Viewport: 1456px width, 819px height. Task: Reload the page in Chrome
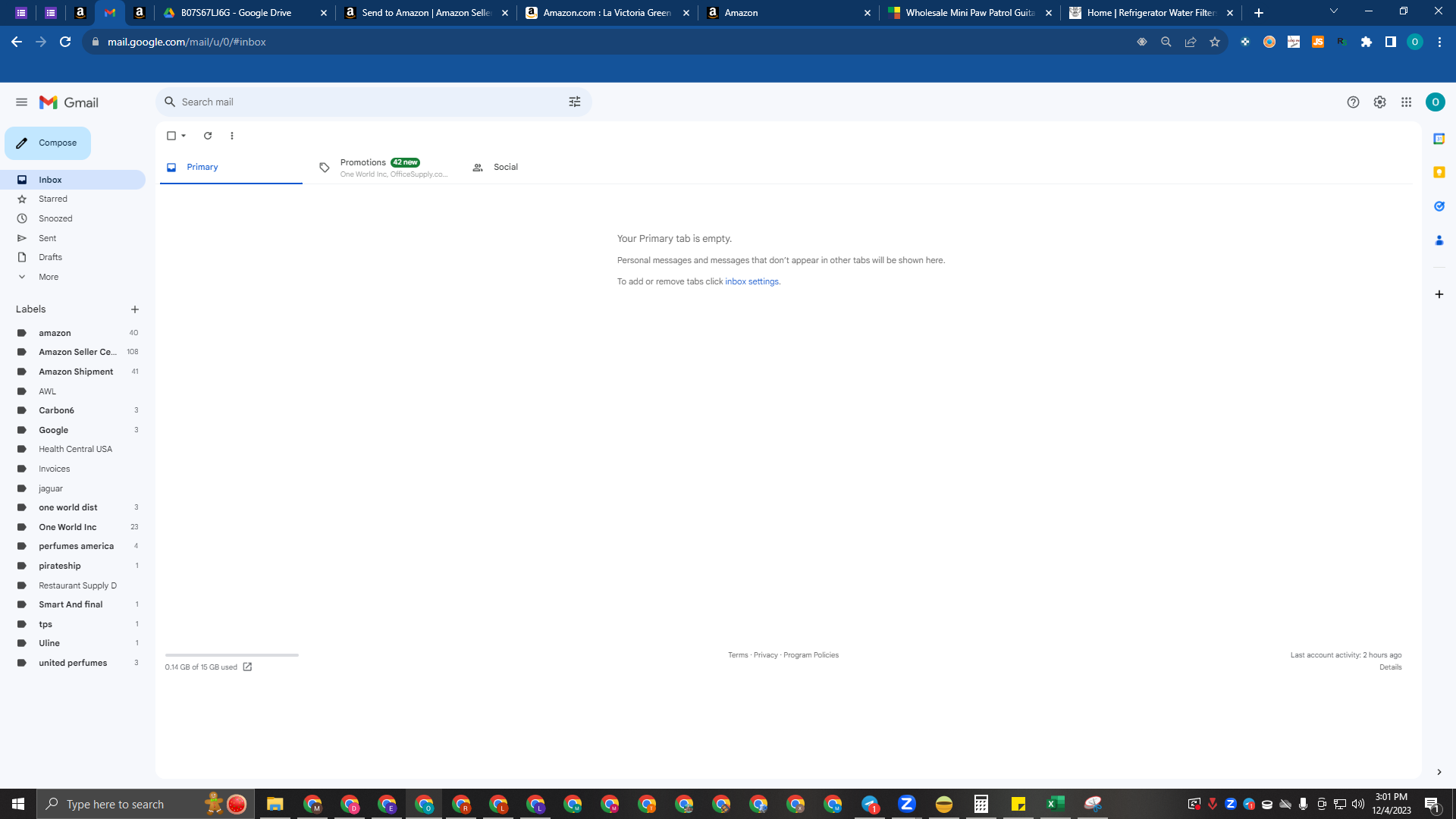65,42
